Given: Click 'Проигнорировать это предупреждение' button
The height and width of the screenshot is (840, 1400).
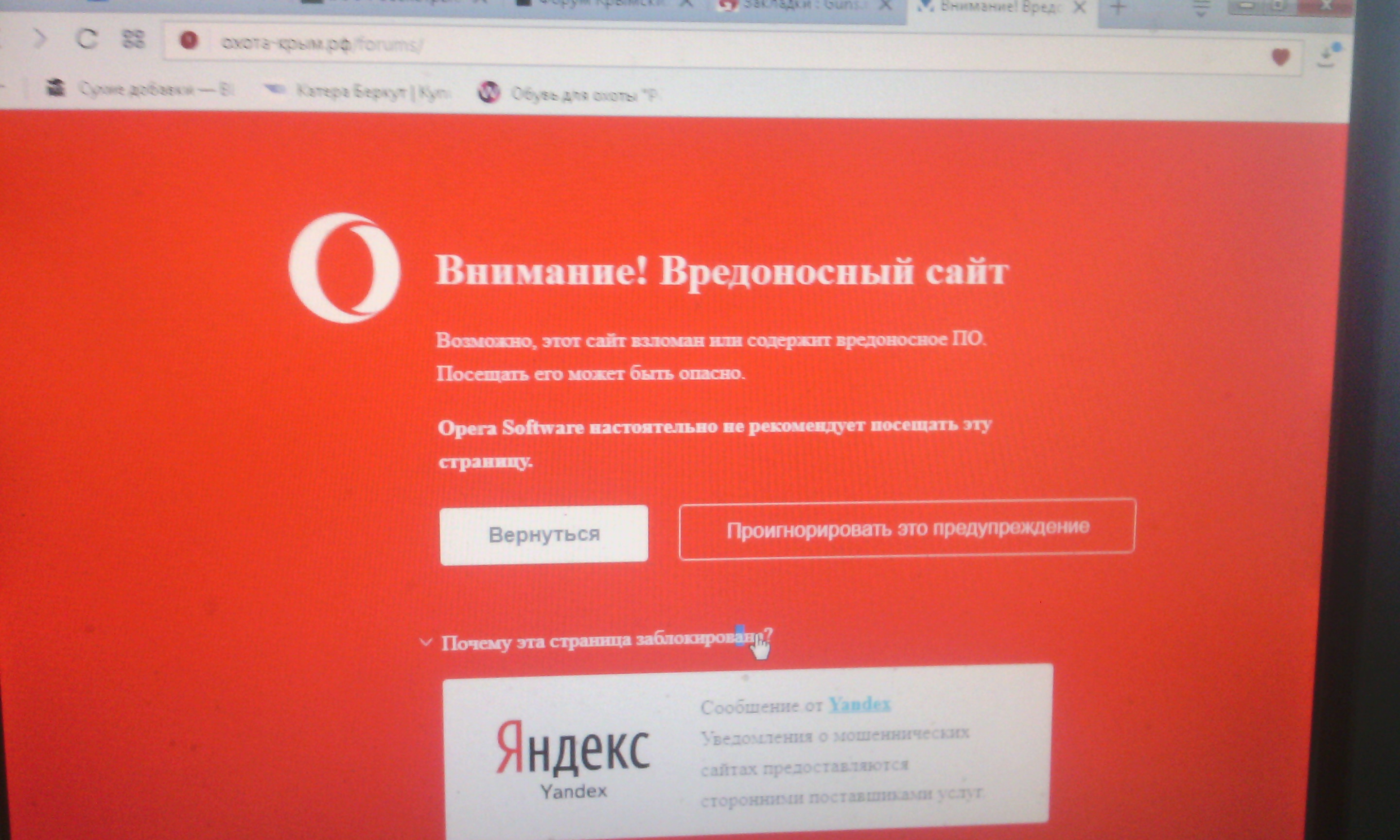Looking at the screenshot, I should coord(907,529).
